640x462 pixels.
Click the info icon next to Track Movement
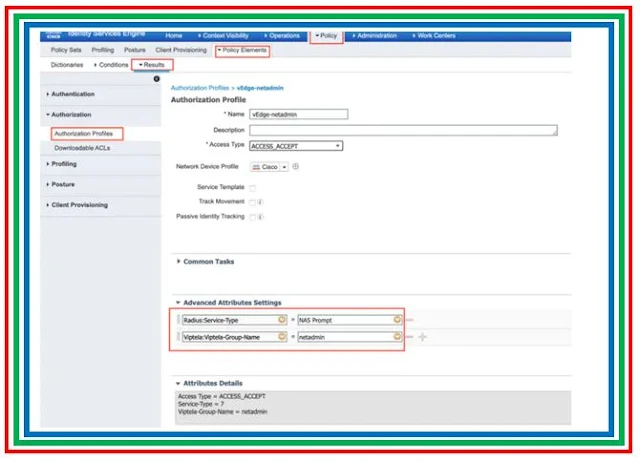pyautogui.click(x=260, y=202)
